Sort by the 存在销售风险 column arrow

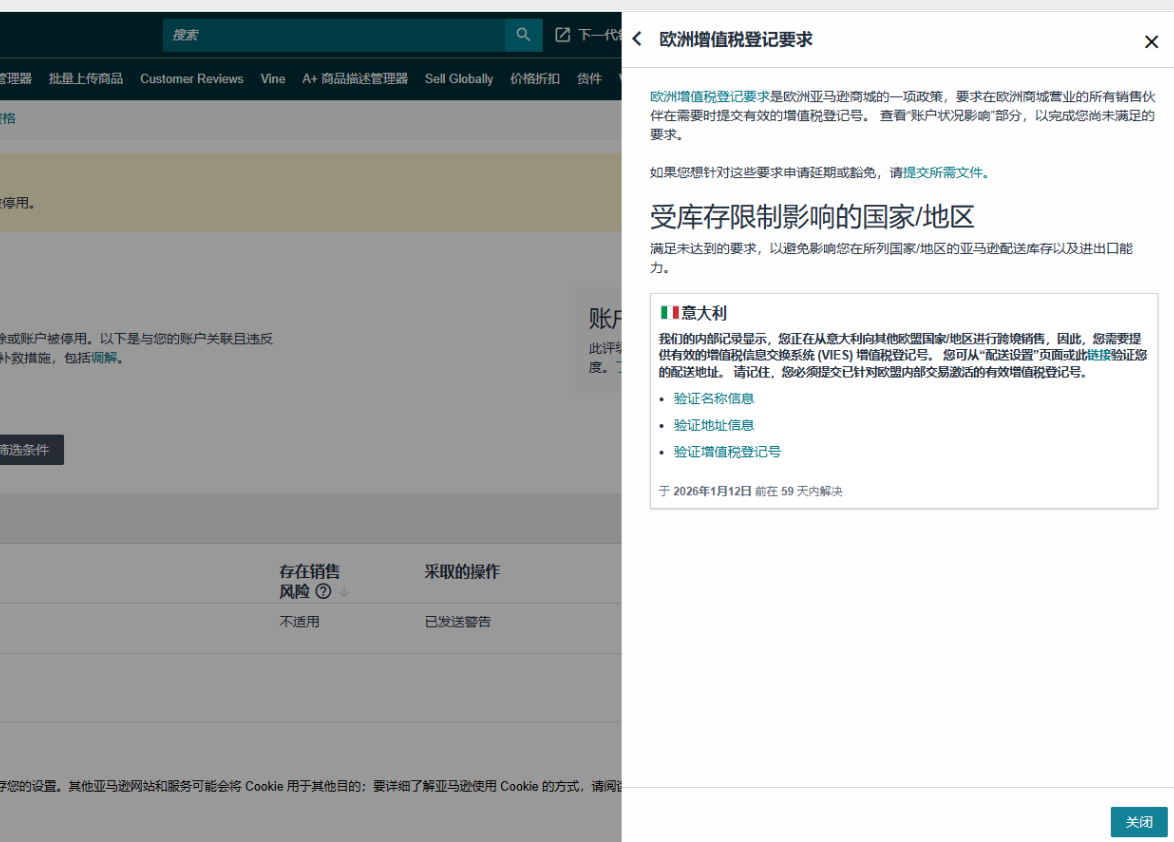tap(344, 592)
